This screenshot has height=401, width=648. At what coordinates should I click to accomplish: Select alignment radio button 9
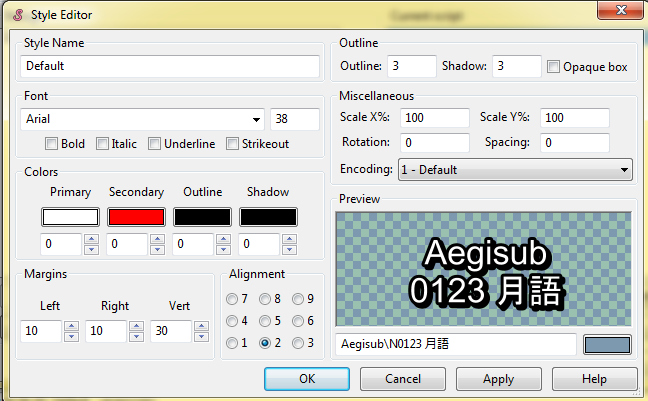(x=298, y=299)
